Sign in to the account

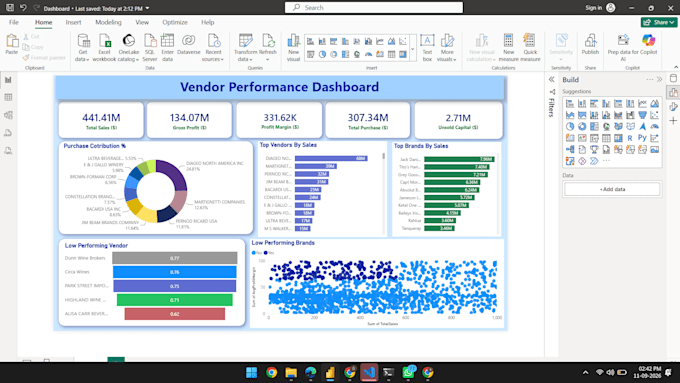(x=600, y=8)
